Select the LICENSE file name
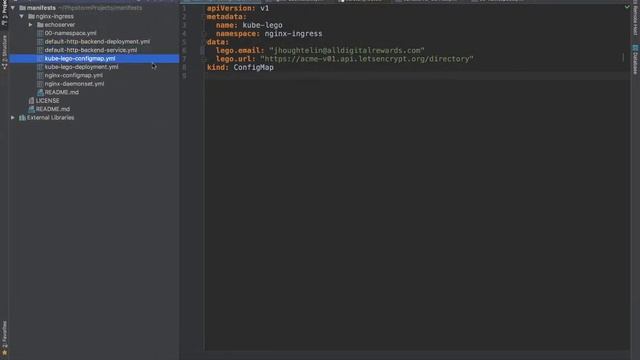640x360 pixels. [47, 100]
